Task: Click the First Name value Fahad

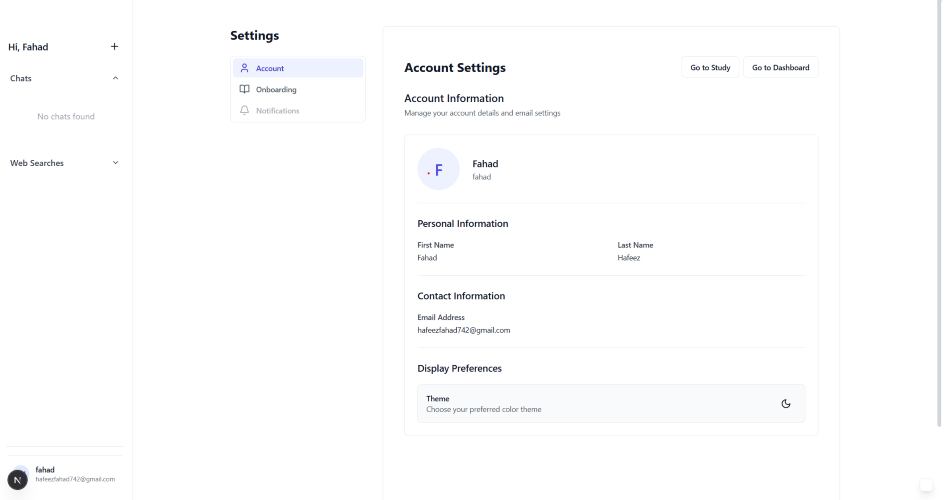Action: [x=427, y=258]
